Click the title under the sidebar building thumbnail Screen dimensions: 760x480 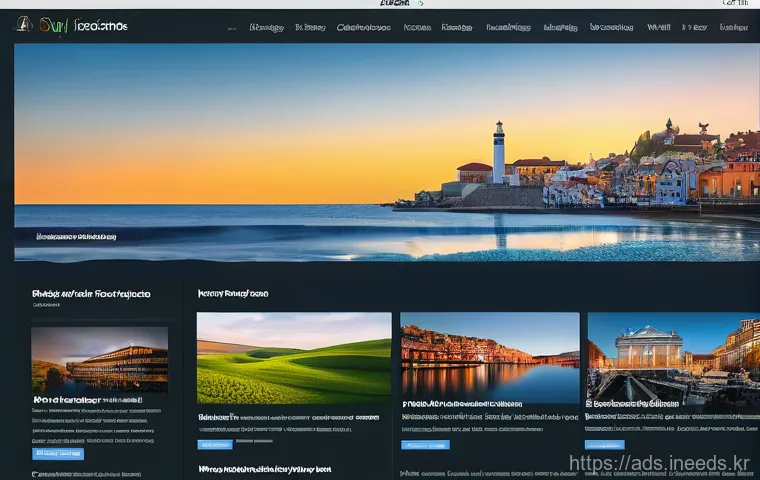click(88, 400)
